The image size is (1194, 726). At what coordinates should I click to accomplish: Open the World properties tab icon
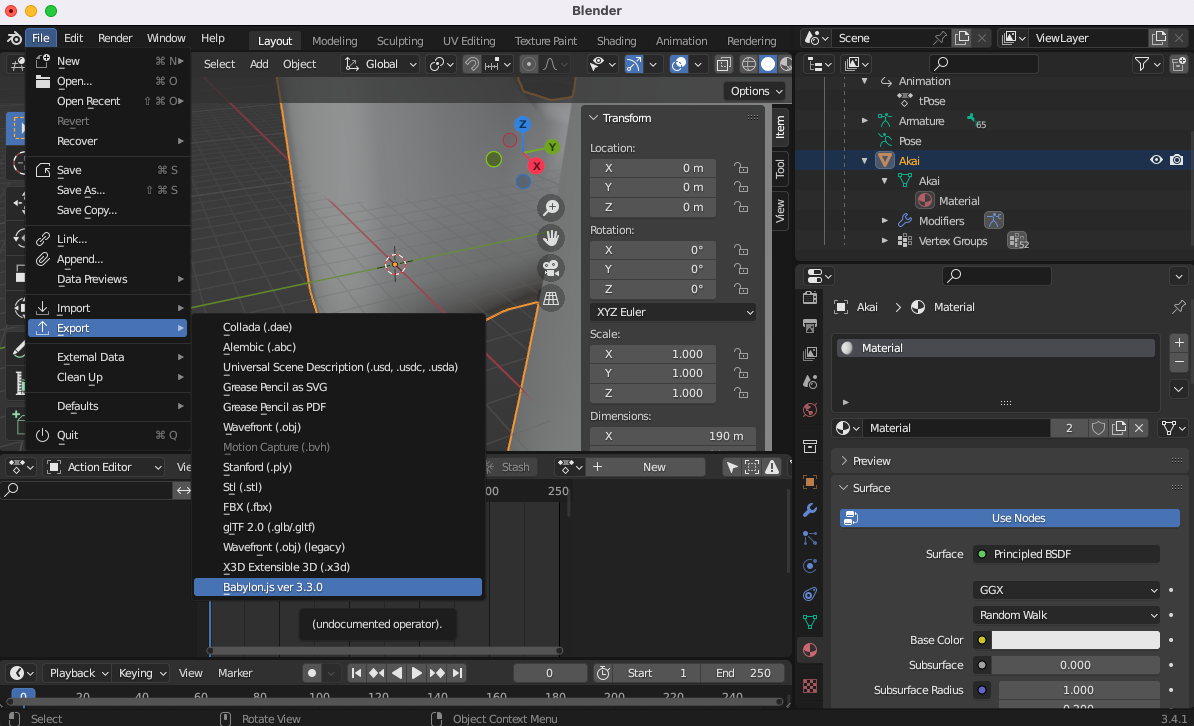809,410
